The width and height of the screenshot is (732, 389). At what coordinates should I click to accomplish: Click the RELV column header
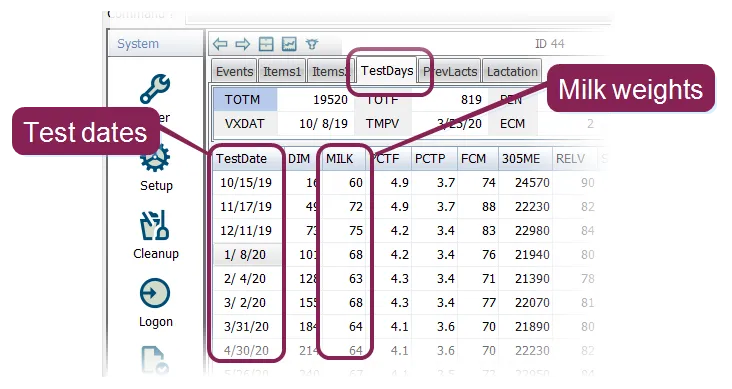point(575,159)
